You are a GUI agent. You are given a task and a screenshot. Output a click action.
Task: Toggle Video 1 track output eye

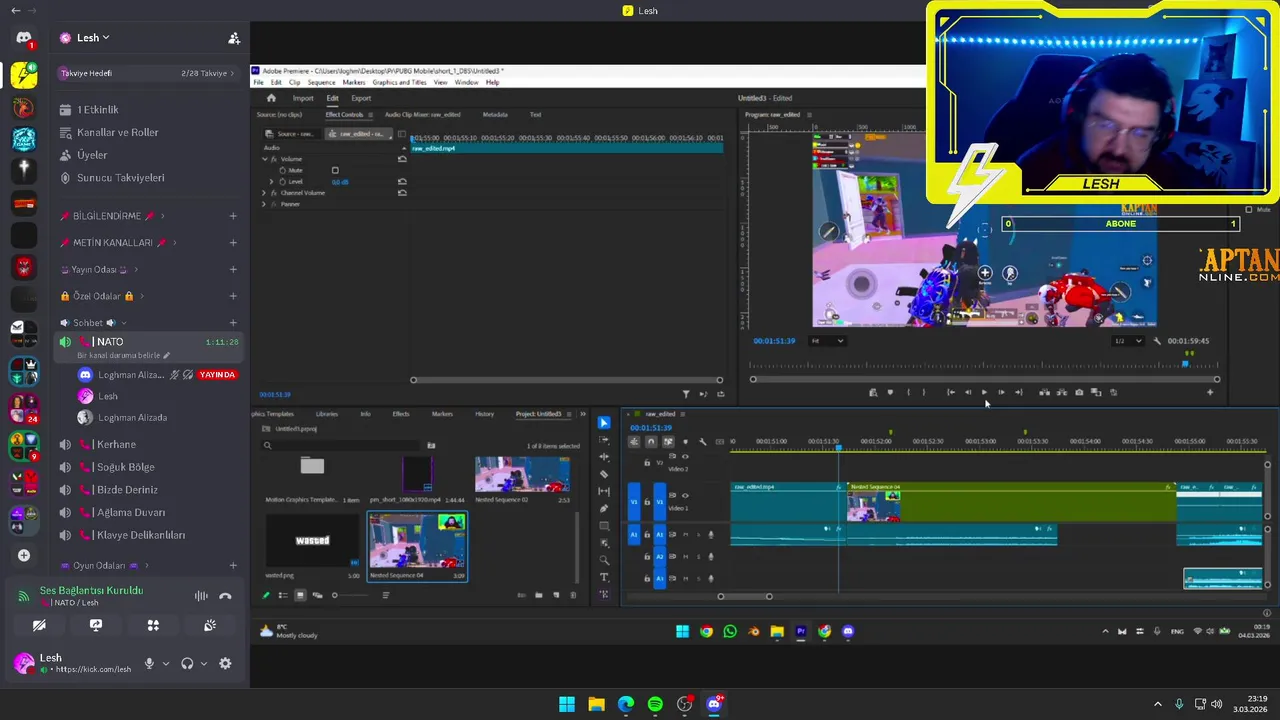click(685, 496)
